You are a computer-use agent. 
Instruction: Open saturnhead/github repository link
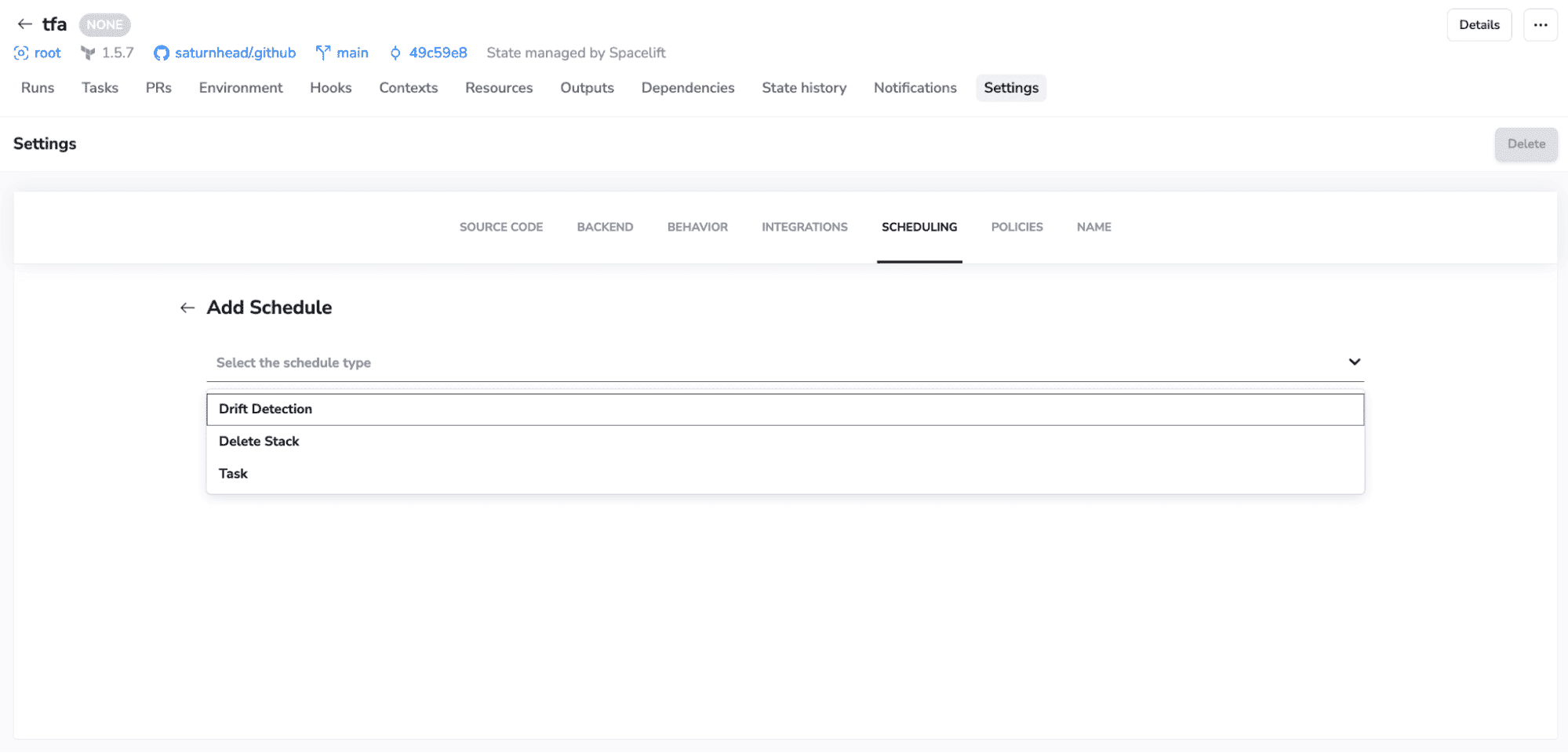235,53
